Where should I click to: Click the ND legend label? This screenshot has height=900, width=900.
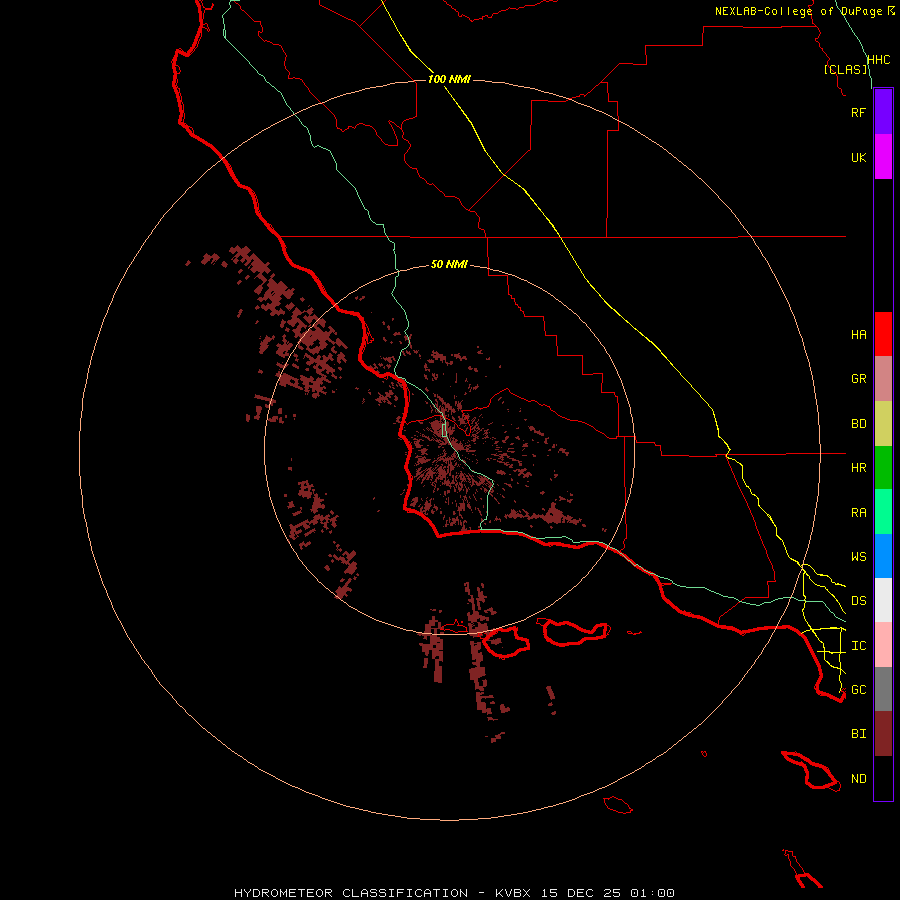[859, 779]
